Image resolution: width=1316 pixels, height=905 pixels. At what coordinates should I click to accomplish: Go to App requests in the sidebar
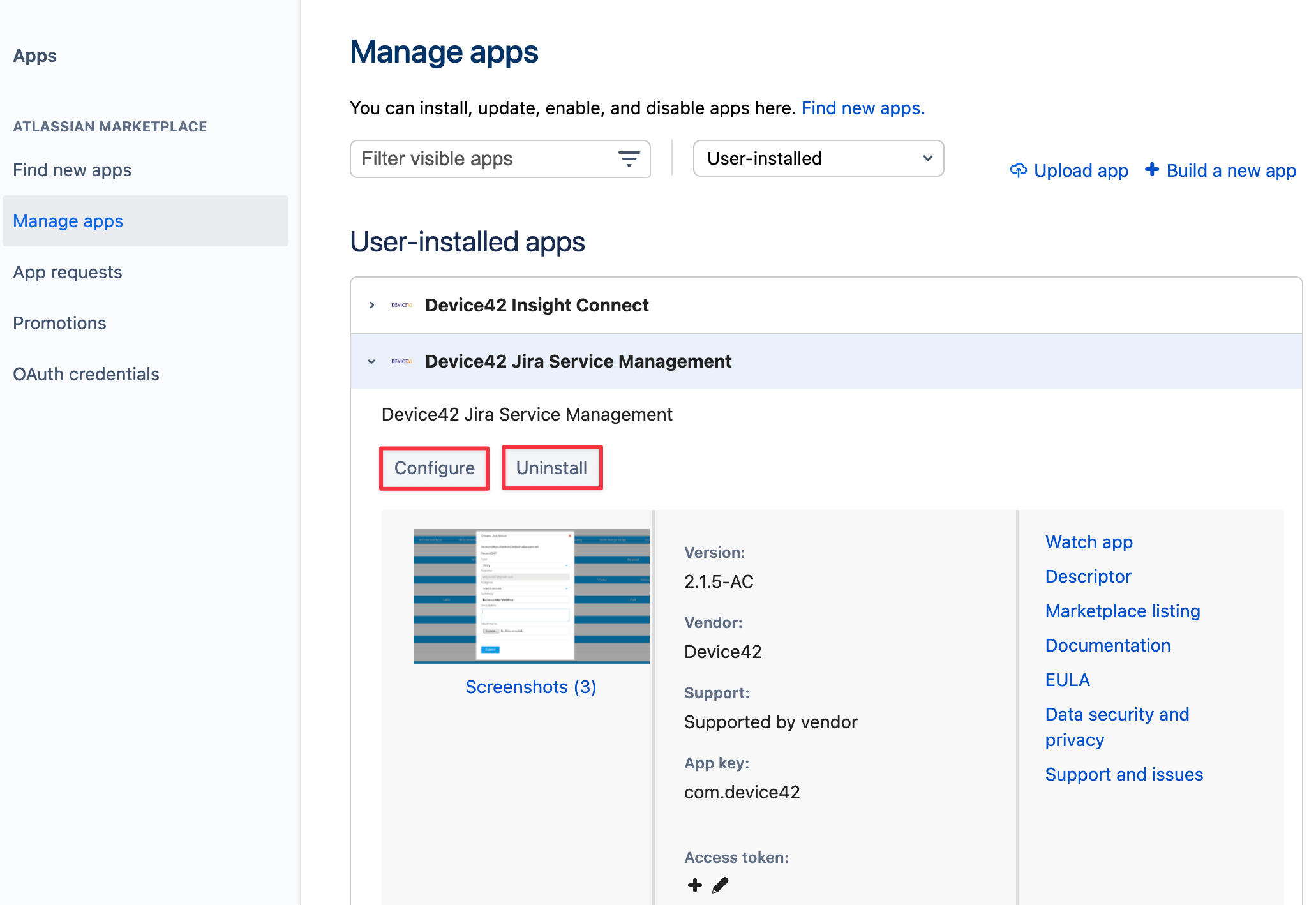pos(67,272)
